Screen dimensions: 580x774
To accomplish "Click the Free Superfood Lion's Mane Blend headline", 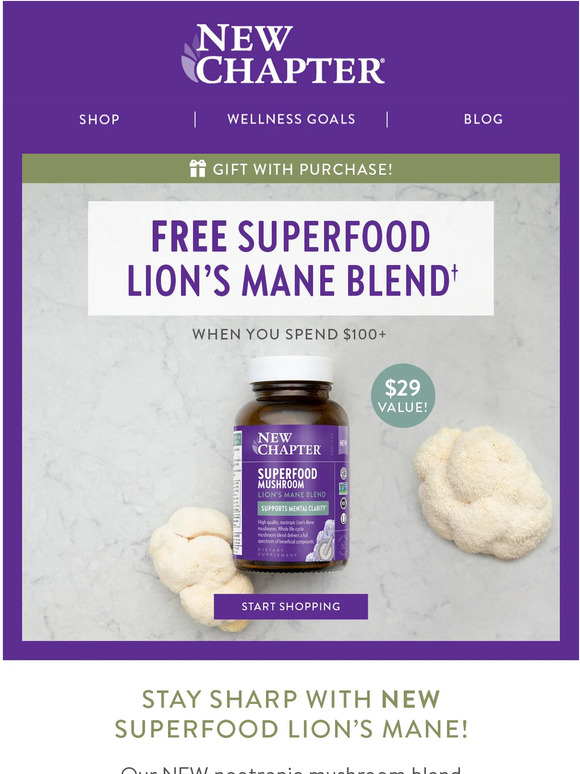I will point(291,258).
